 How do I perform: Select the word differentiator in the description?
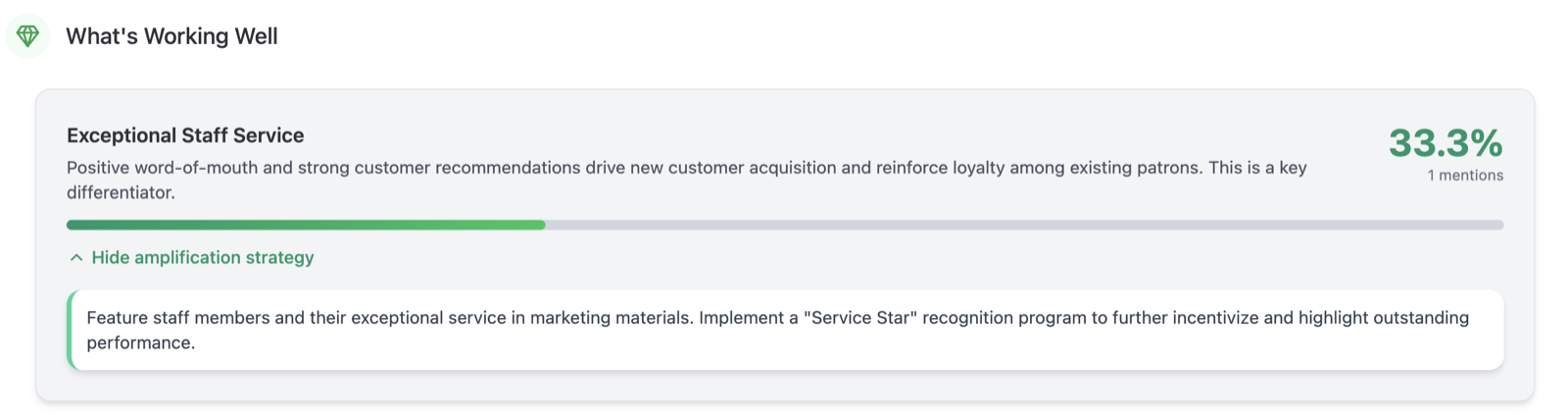pos(121,192)
